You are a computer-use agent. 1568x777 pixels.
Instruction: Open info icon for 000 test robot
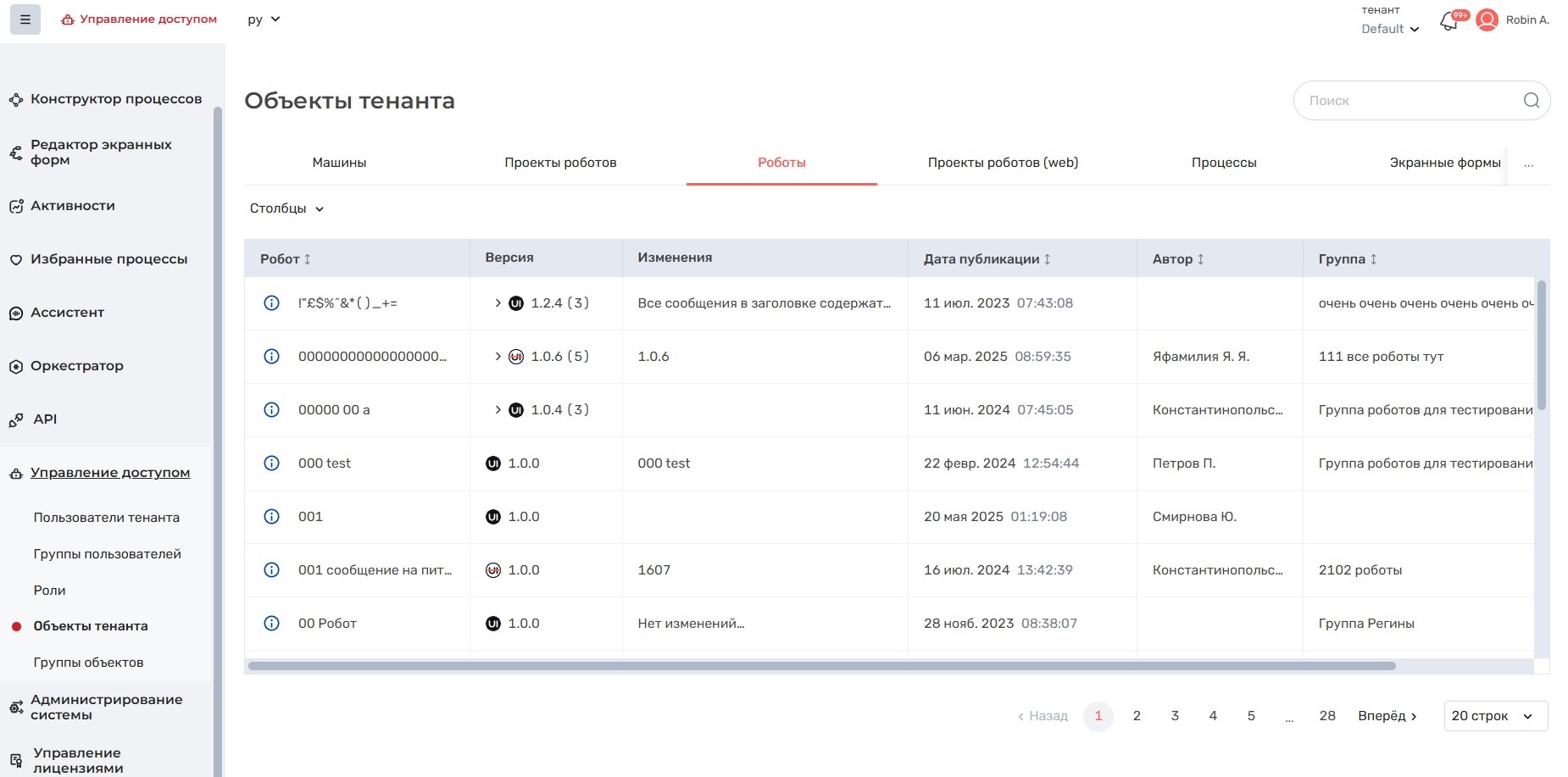point(271,463)
